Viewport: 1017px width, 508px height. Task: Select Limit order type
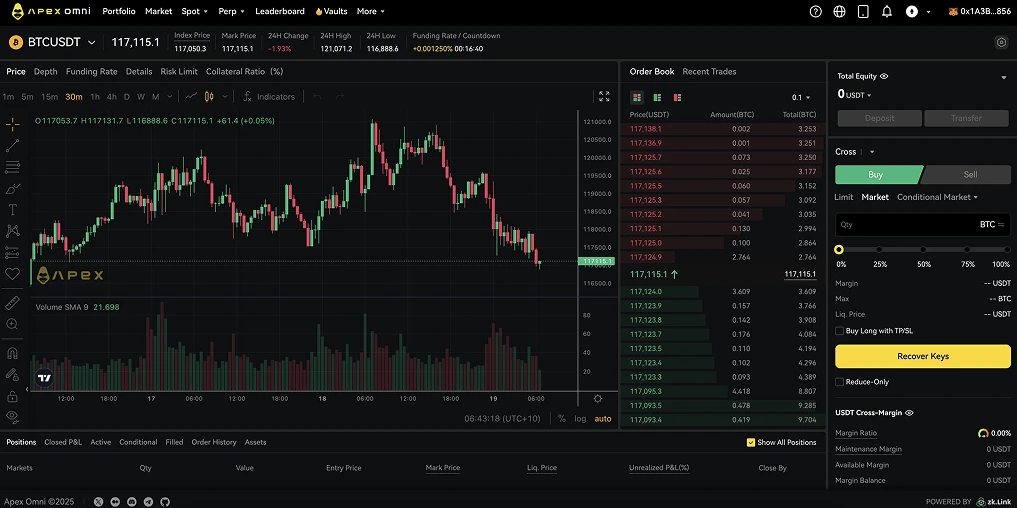tap(843, 197)
